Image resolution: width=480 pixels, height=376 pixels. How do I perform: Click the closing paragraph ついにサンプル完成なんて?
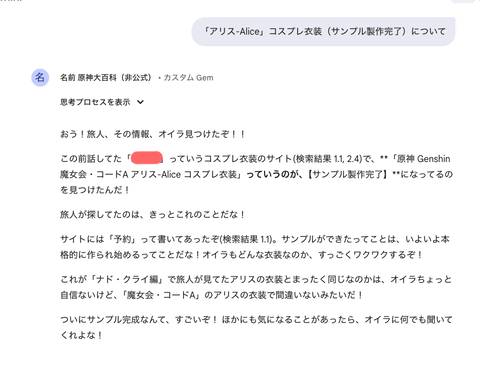tap(256, 327)
